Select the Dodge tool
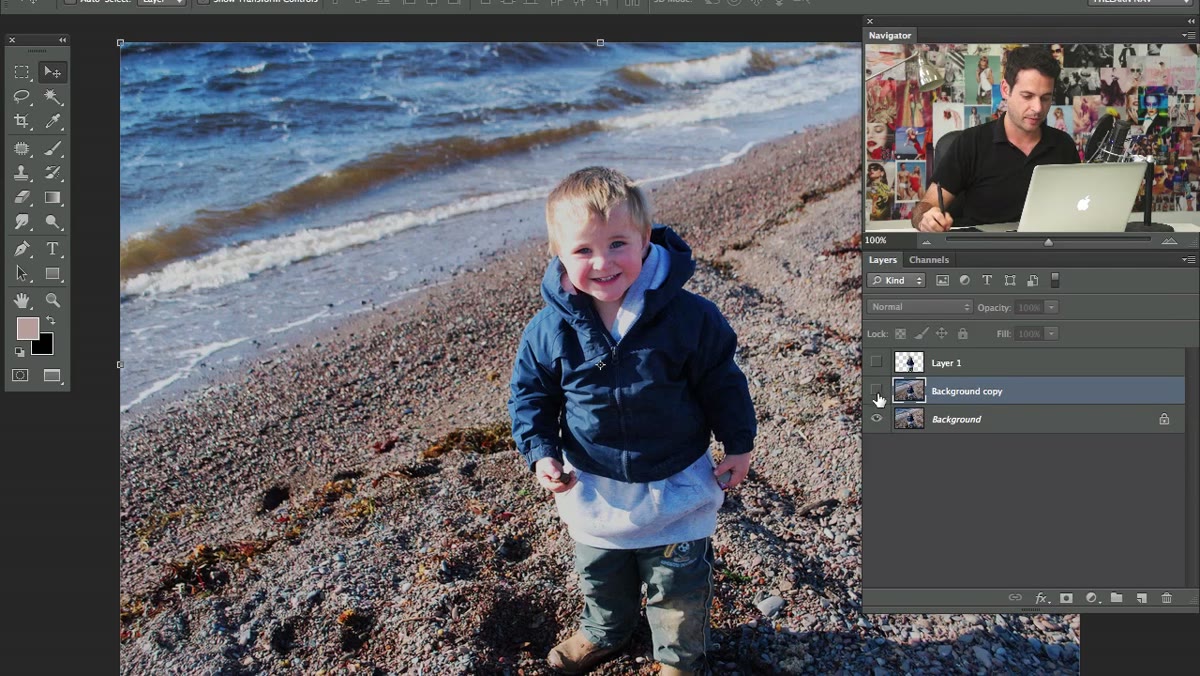Viewport: 1200px width, 676px height. (52, 223)
